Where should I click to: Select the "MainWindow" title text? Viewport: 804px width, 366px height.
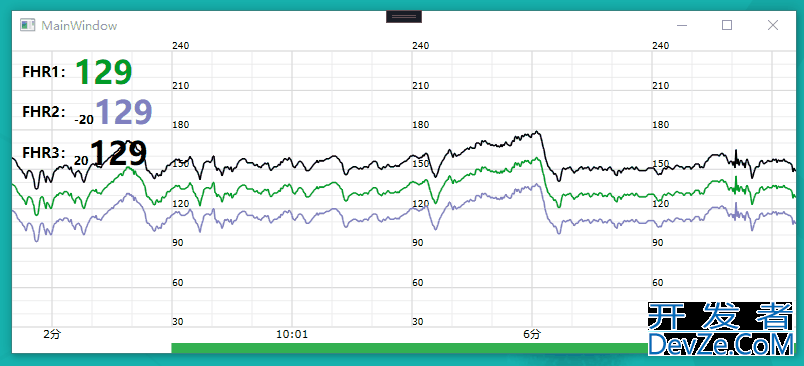(x=79, y=26)
